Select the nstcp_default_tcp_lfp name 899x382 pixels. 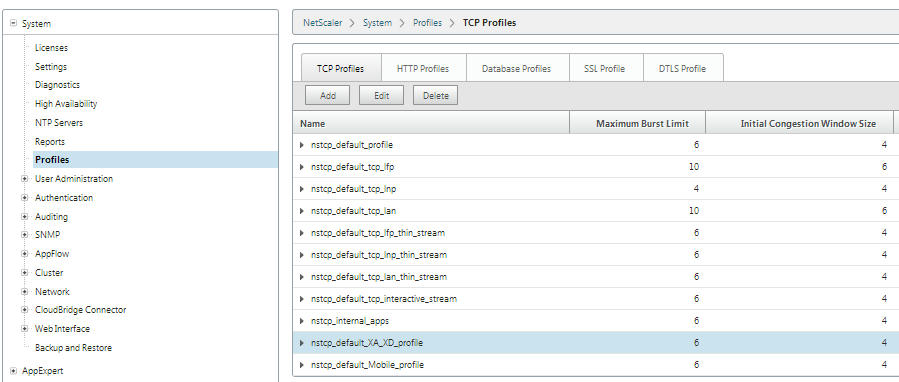pos(353,167)
